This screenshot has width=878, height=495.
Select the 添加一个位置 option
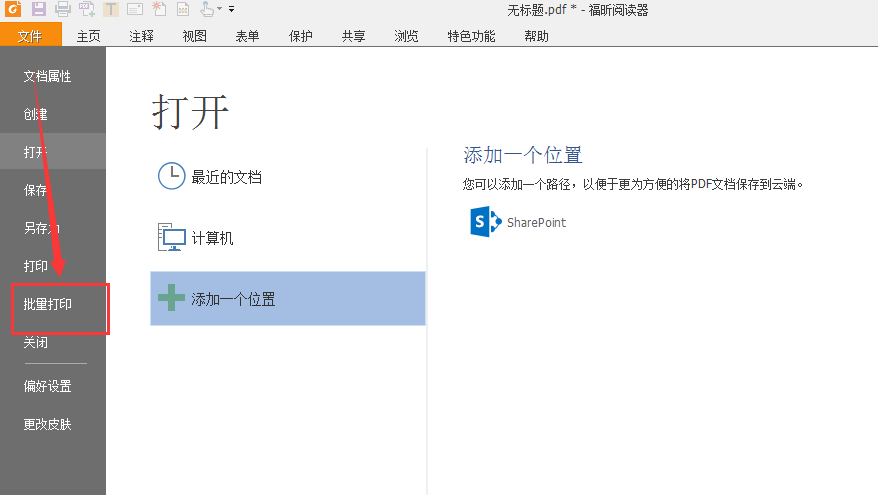coord(288,298)
